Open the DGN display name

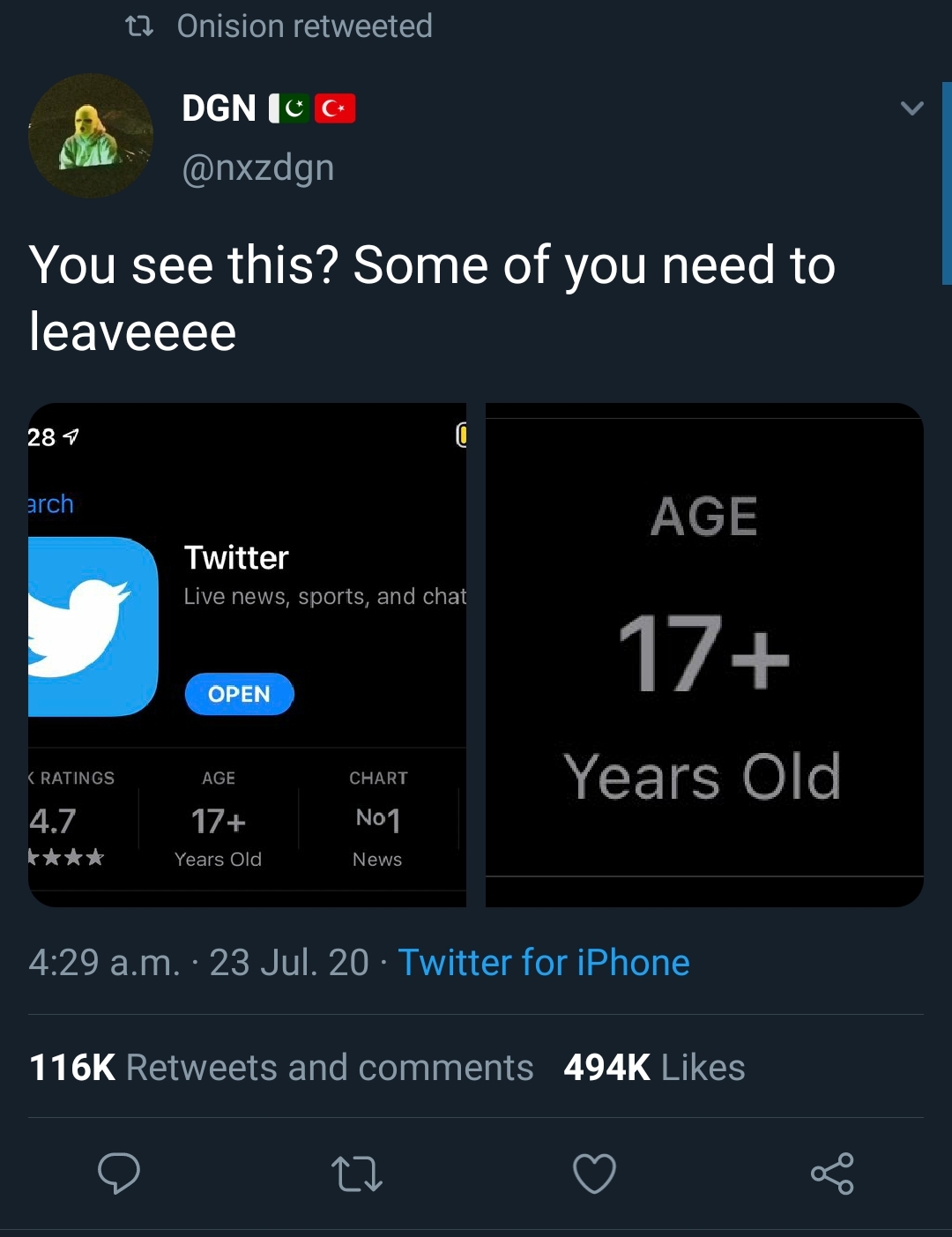point(219,108)
